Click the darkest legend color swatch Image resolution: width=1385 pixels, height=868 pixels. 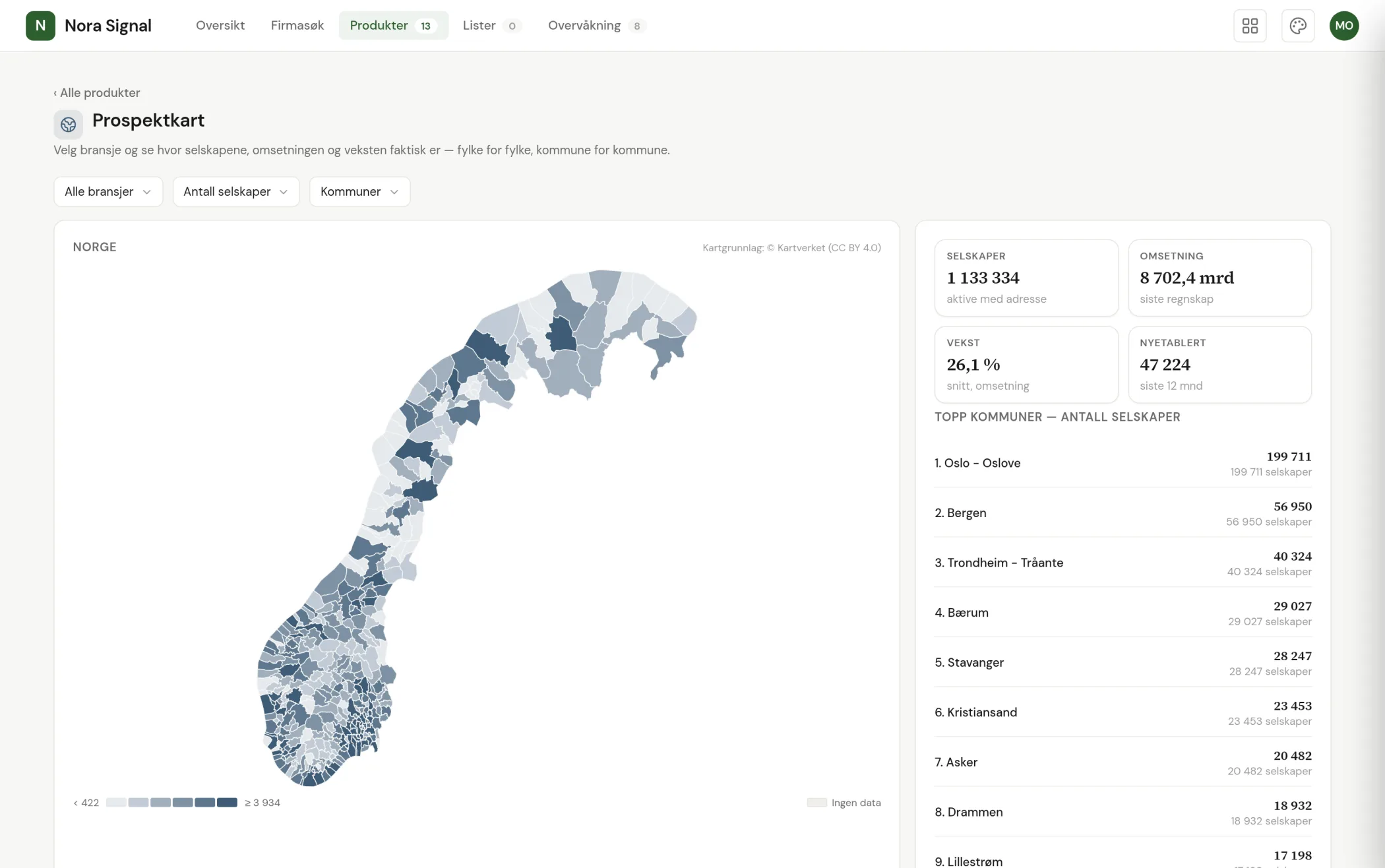pos(227,803)
